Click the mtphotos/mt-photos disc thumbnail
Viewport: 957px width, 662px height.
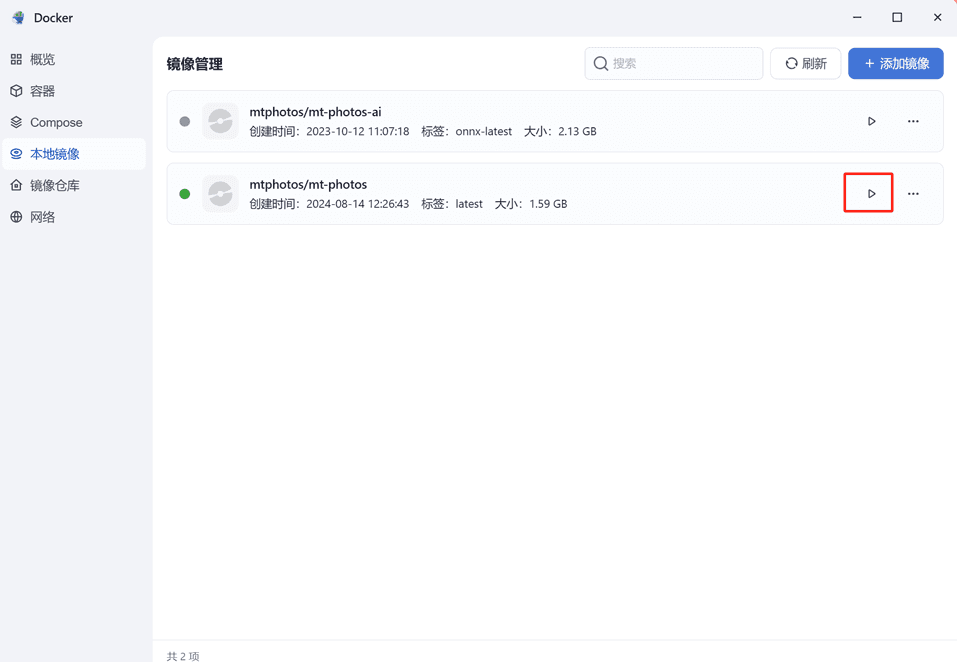tap(220, 194)
